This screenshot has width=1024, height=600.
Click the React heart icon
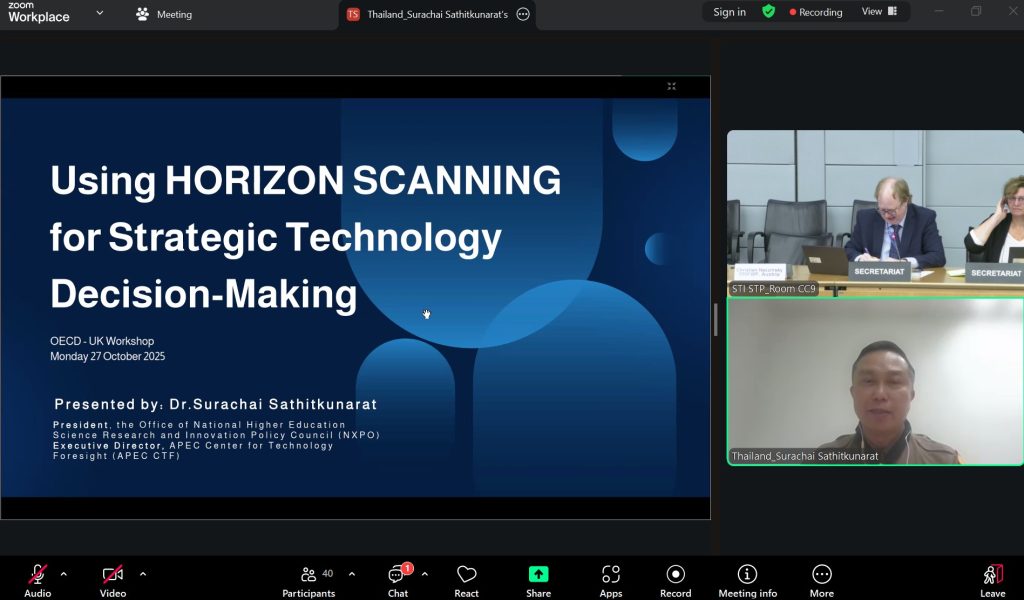466,575
